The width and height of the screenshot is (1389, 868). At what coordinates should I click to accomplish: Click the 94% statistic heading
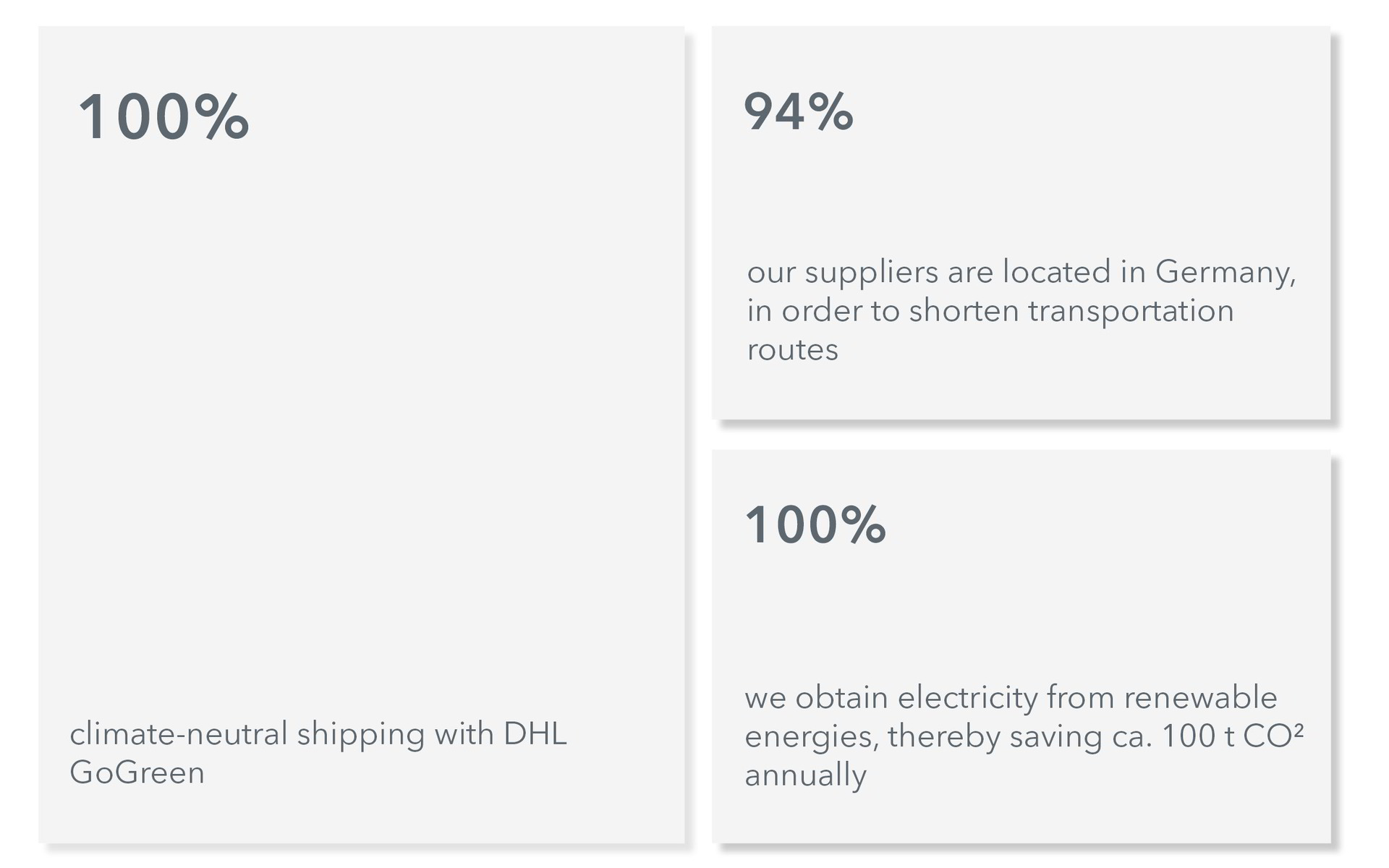tap(799, 112)
